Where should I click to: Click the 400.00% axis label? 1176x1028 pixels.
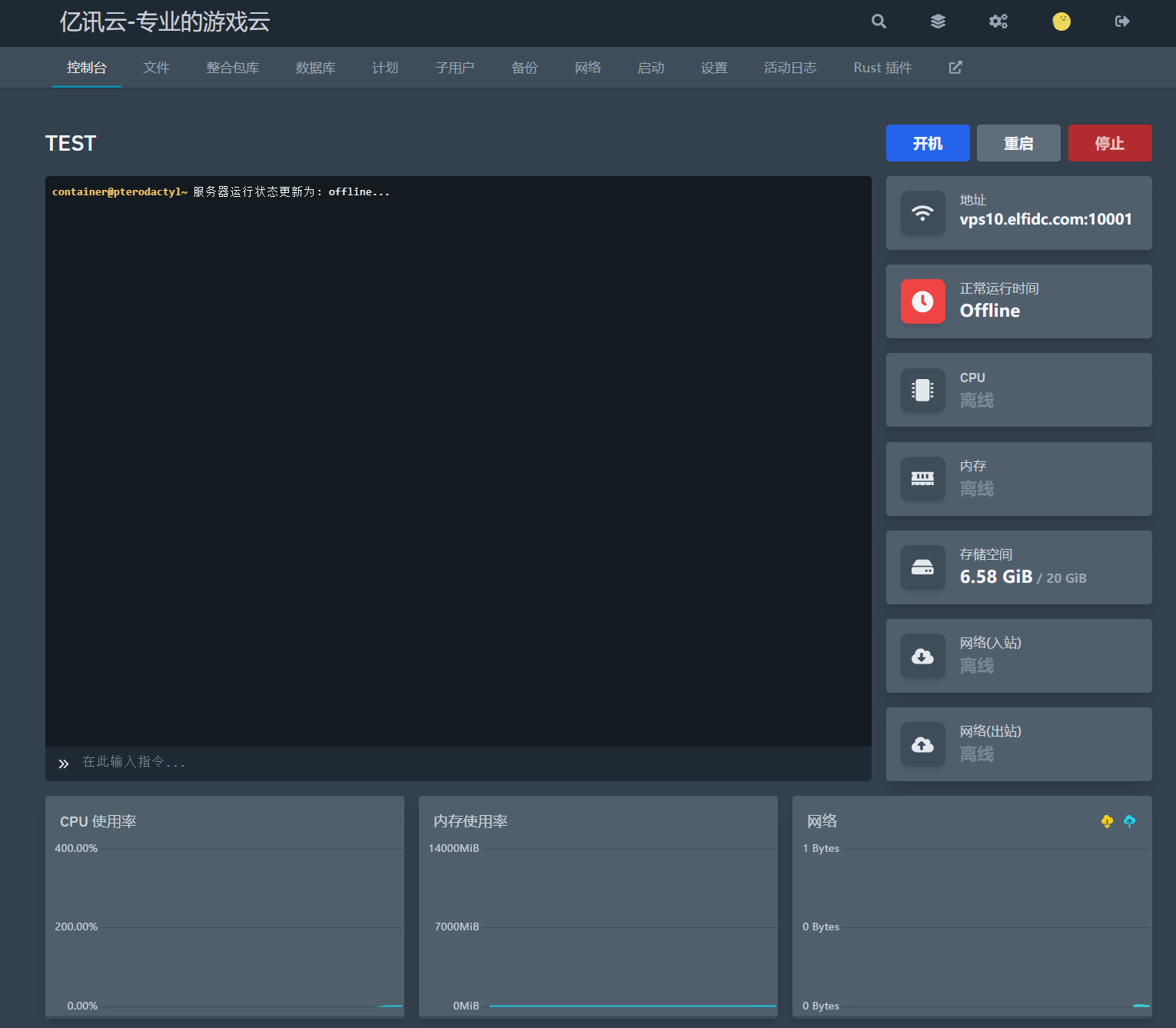[x=76, y=848]
